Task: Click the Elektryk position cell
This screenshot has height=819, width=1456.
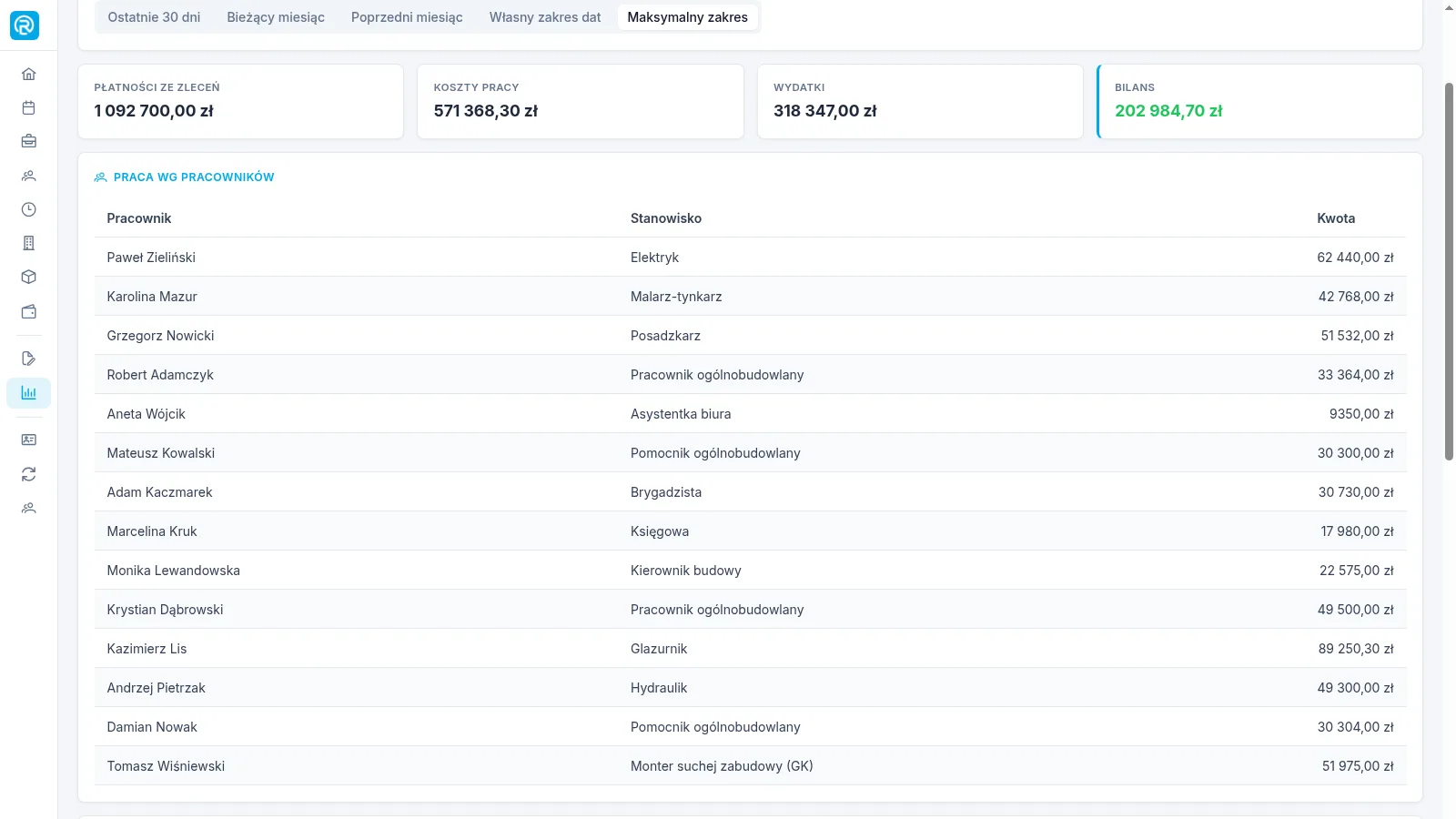Action: click(654, 258)
